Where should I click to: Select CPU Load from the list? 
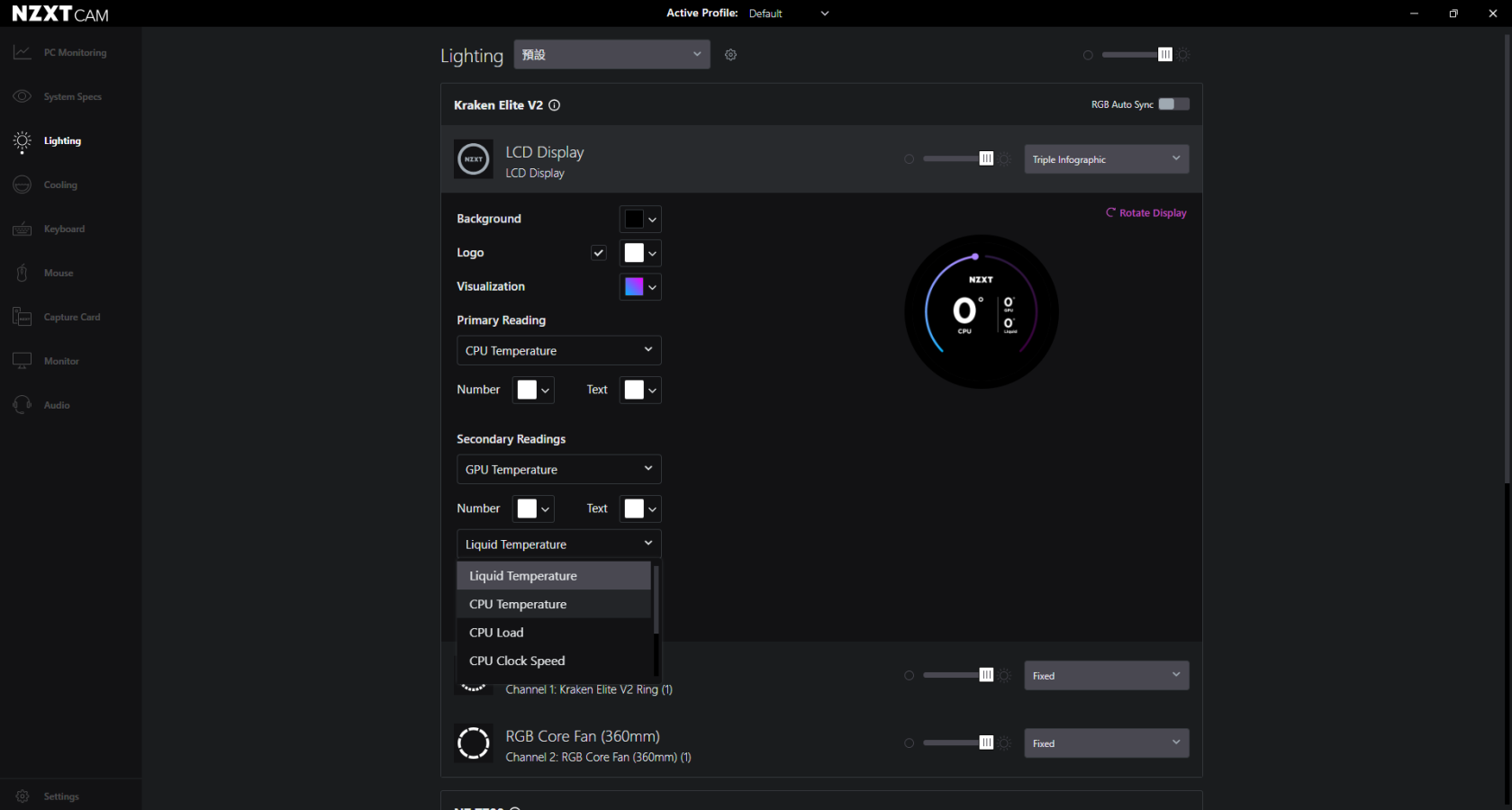coord(496,633)
